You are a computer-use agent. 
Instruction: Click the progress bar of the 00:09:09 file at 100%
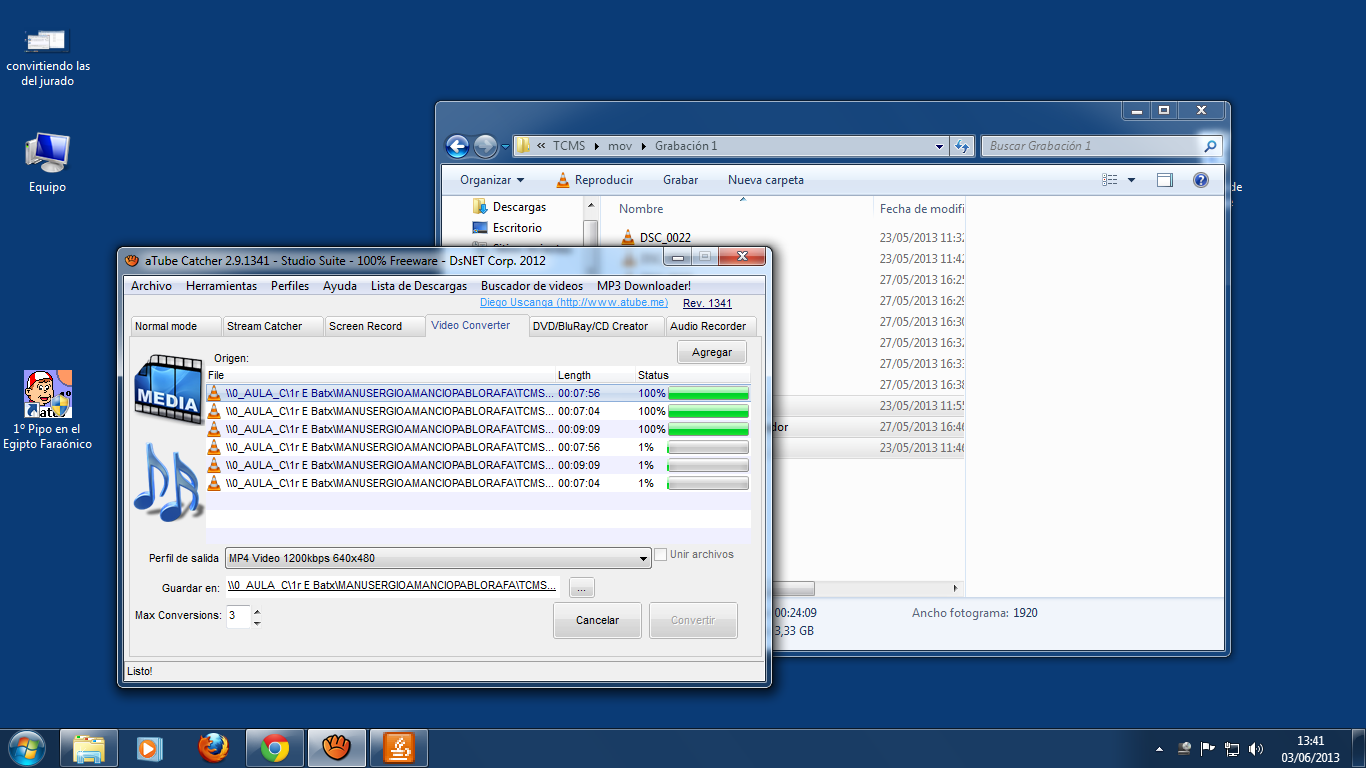pyautogui.click(x=708, y=429)
